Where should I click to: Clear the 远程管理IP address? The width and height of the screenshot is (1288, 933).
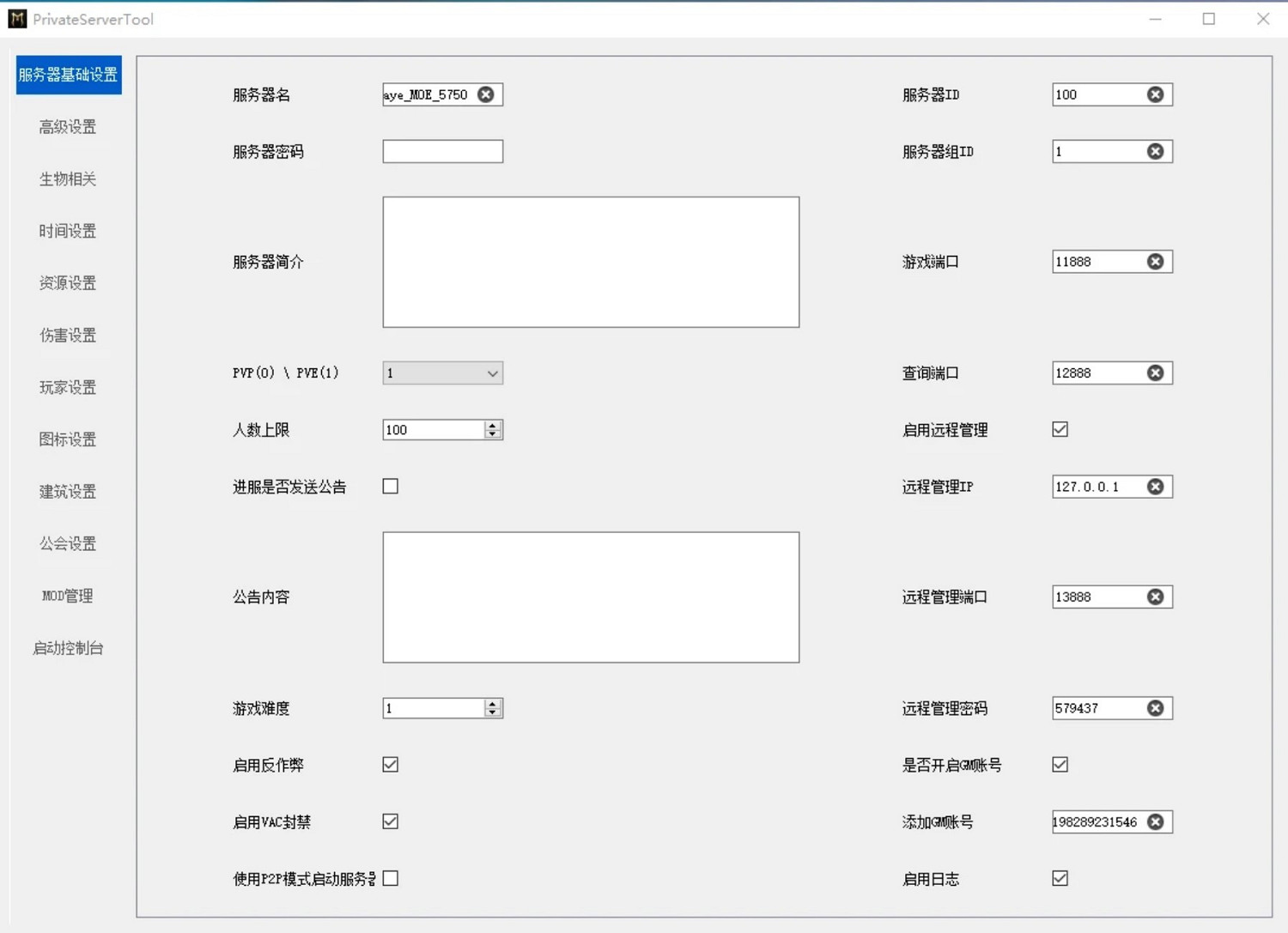pyautogui.click(x=1155, y=486)
